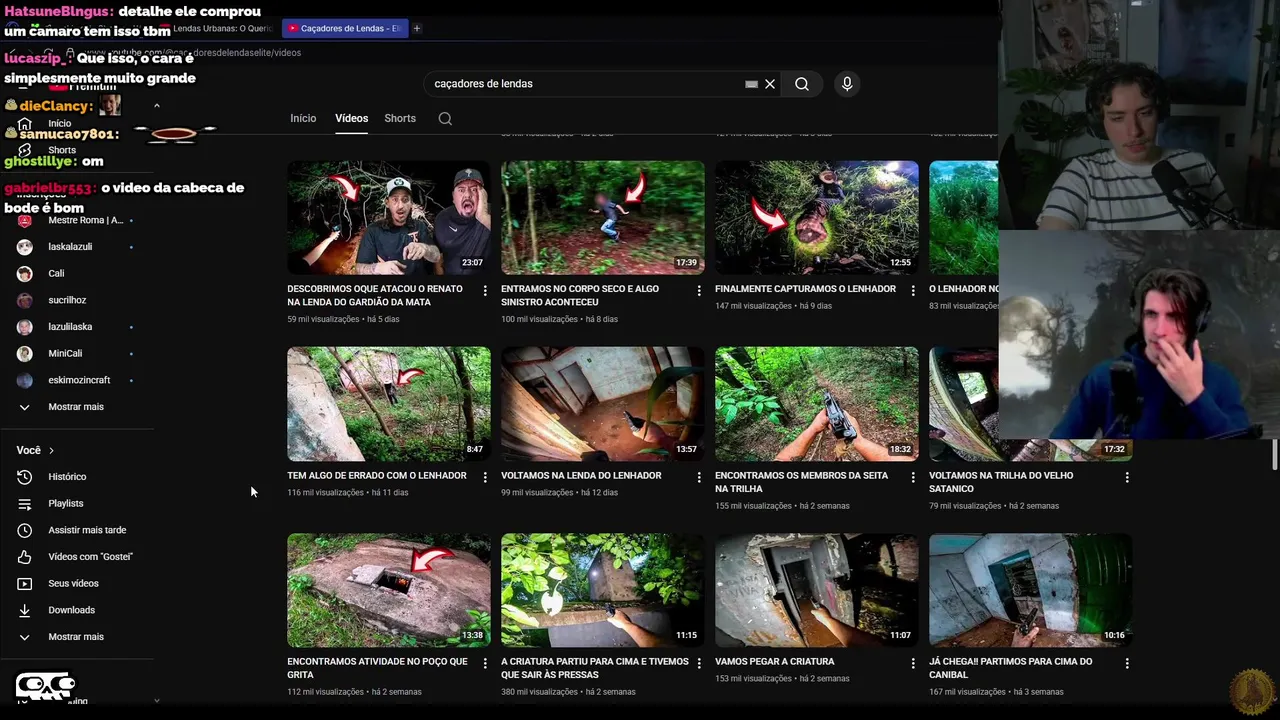Click title FINALMENTE CAPTURAMOS O LENHADOR
Screen dimensions: 1280x720
click(806, 289)
